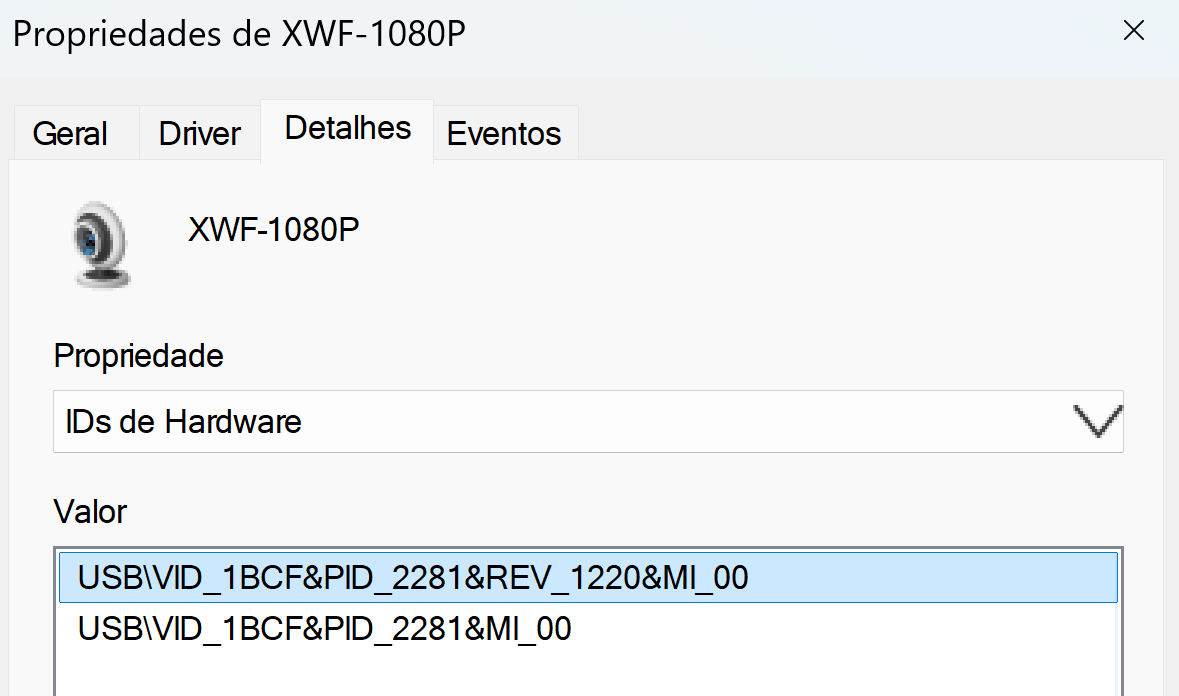The width and height of the screenshot is (1179, 696).
Task: Click the 'Propriedades de XWF-1080P' window title
Action: point(240,34)
